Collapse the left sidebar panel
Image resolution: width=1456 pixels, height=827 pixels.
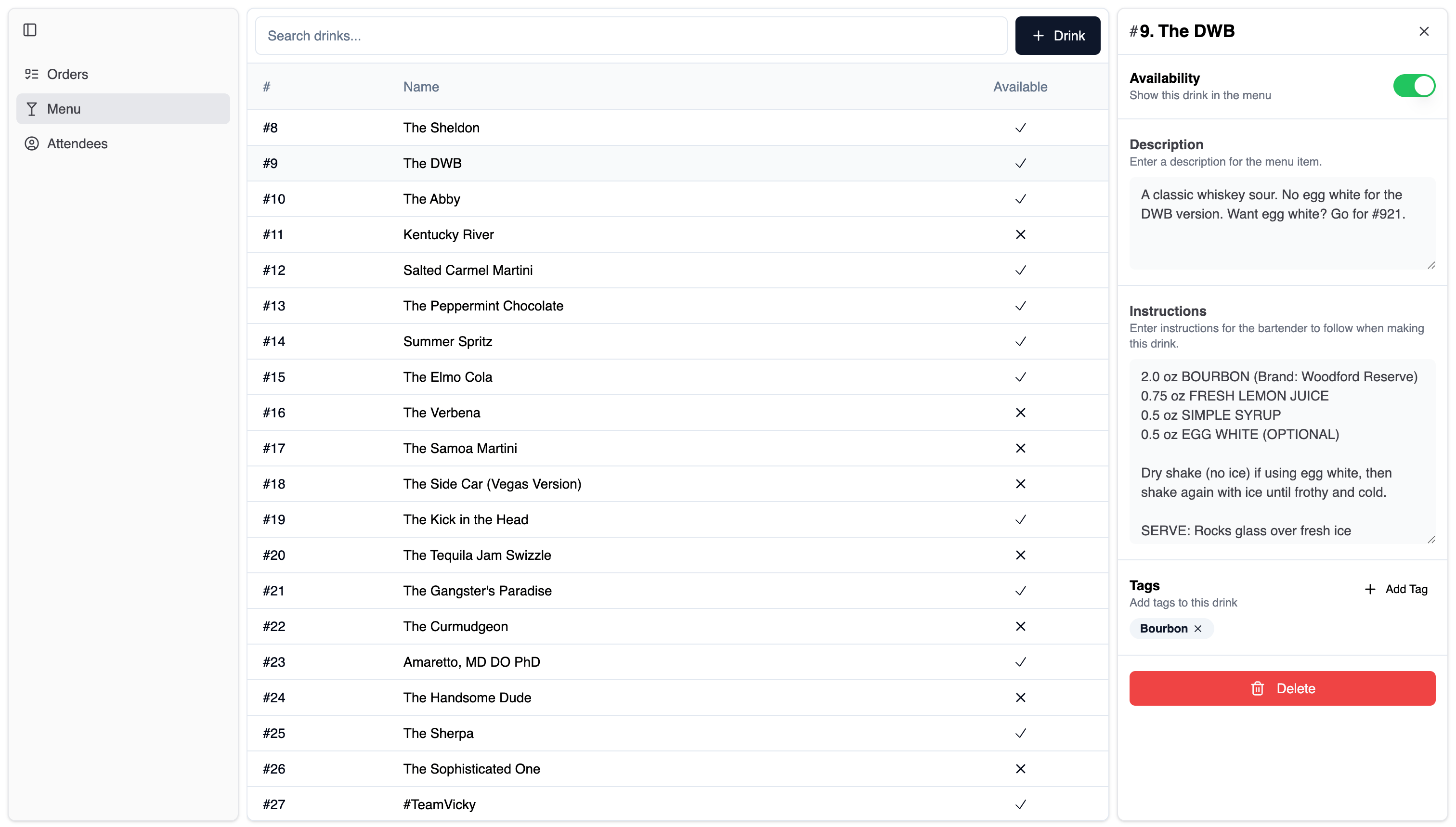pos(30,30)
